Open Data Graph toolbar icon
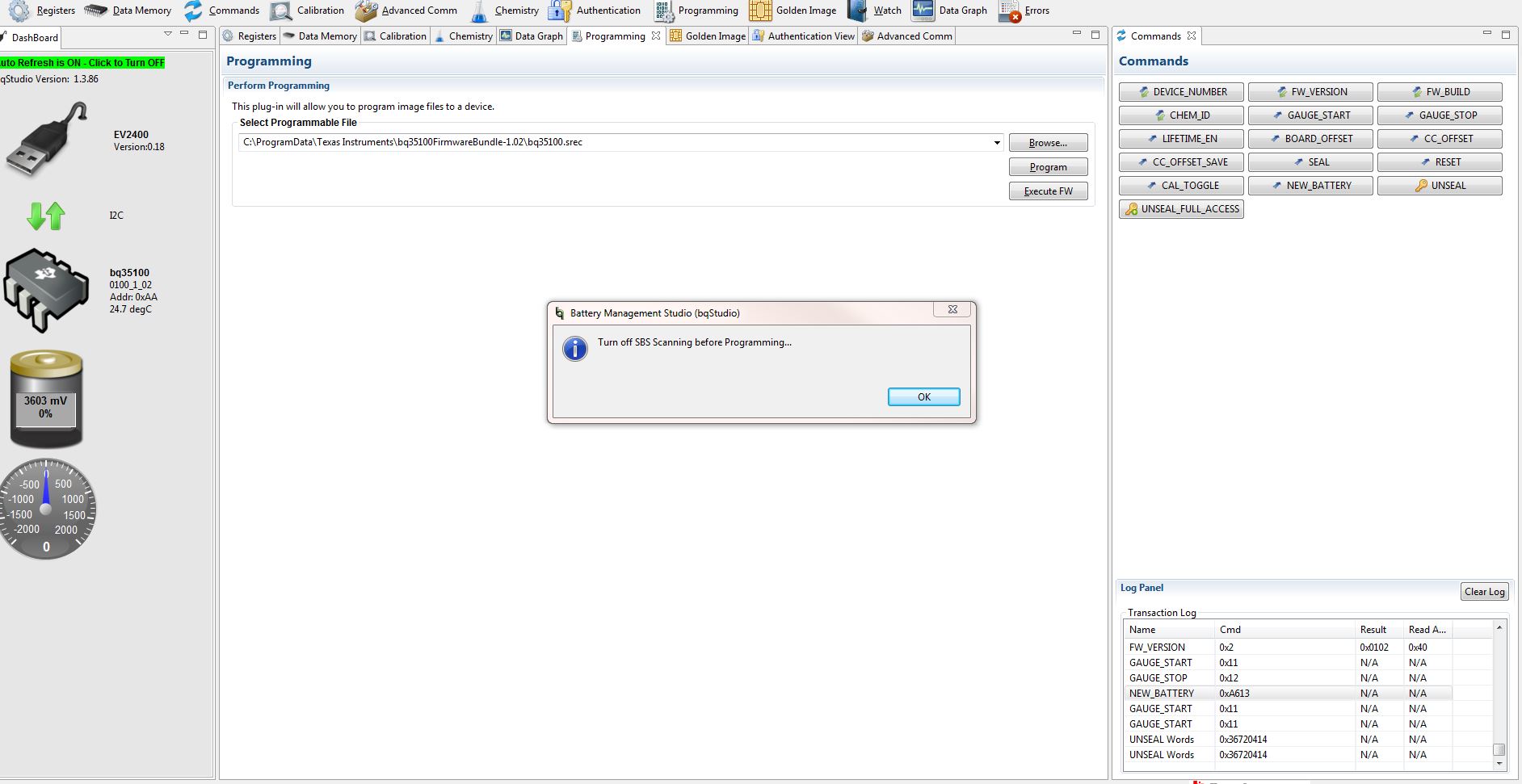 (923, 10)
